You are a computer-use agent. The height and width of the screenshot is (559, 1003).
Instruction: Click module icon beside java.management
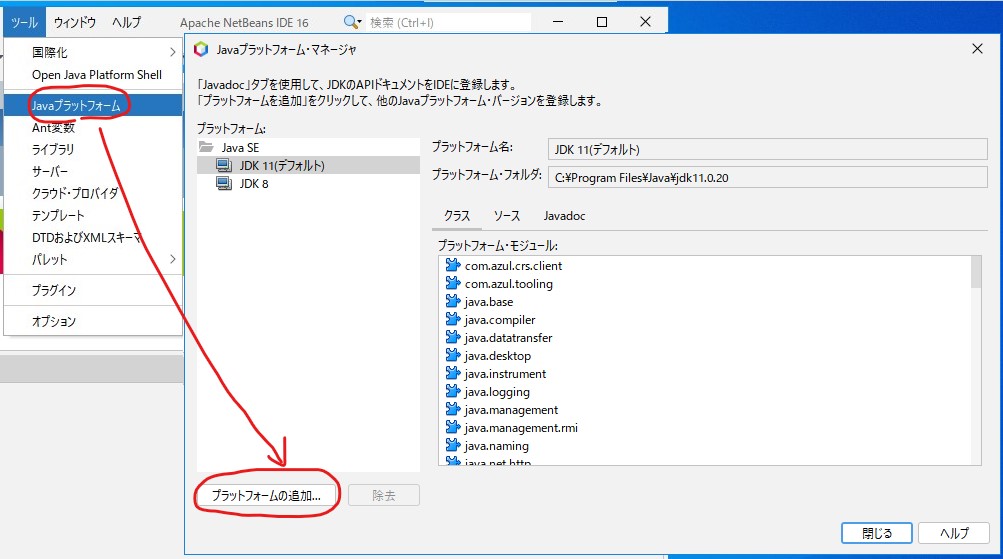click(x=453, y=408)
